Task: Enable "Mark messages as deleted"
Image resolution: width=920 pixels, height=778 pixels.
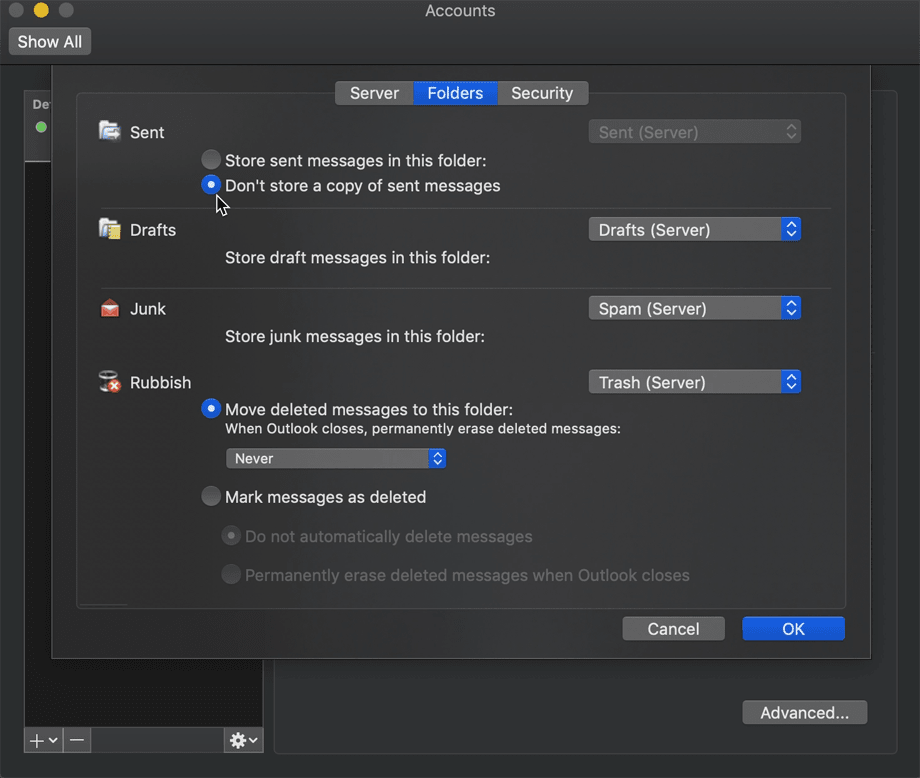Action: 211,497
